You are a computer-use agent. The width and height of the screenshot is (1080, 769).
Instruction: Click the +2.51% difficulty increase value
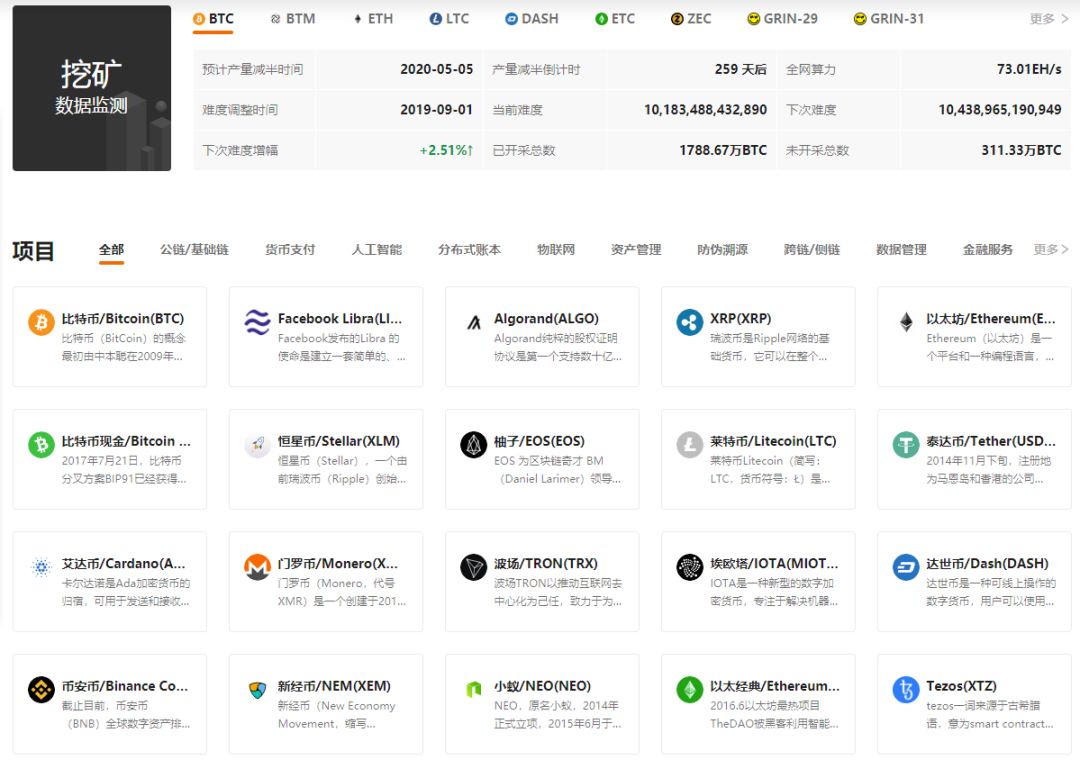tap(446, 150)
